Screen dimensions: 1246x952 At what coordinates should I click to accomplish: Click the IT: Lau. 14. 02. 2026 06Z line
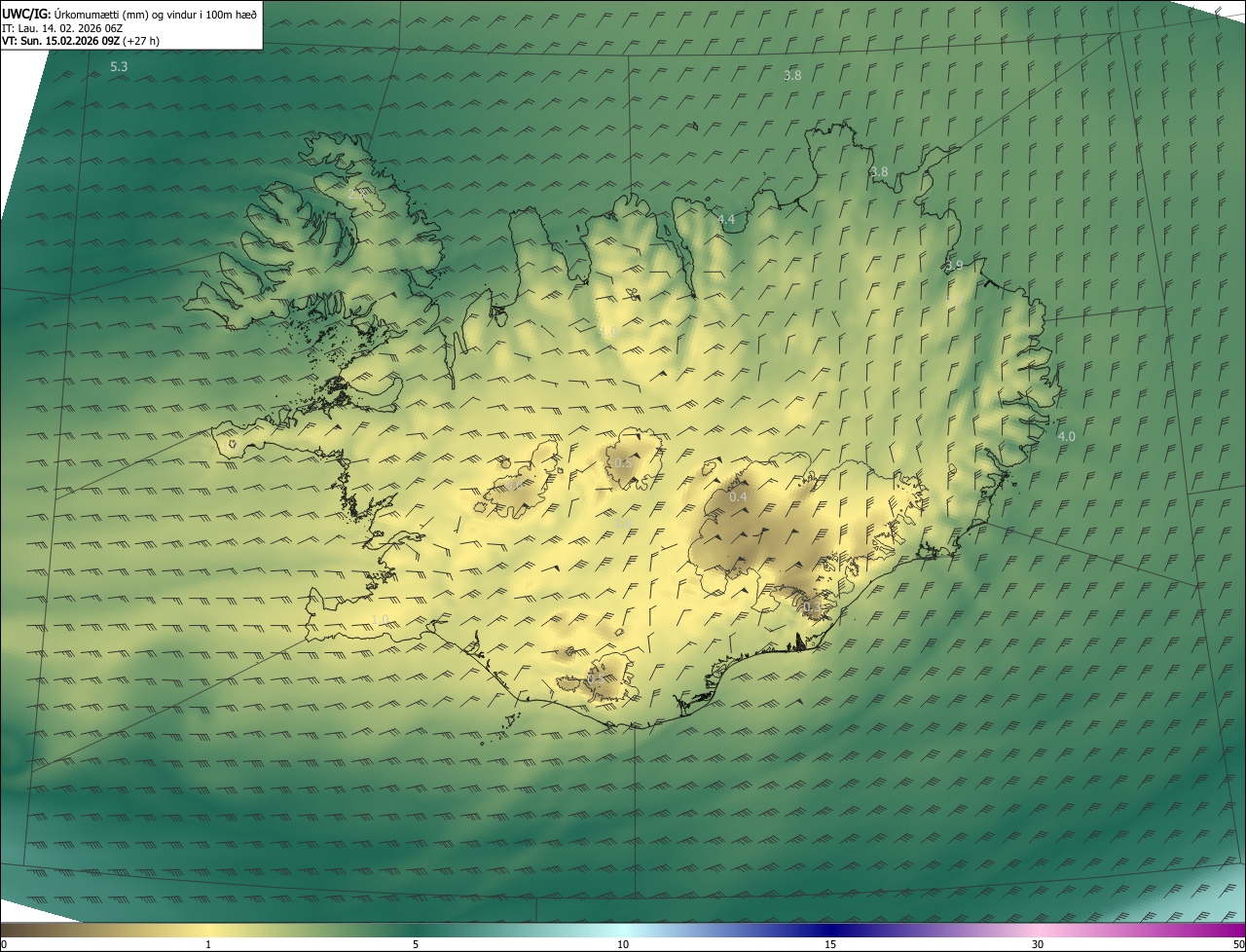(62, 28)
